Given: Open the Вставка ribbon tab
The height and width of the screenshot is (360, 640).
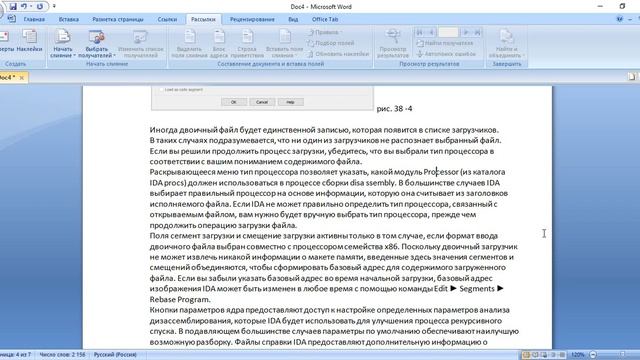Looking at the screenshot, I should click(69, 19).
